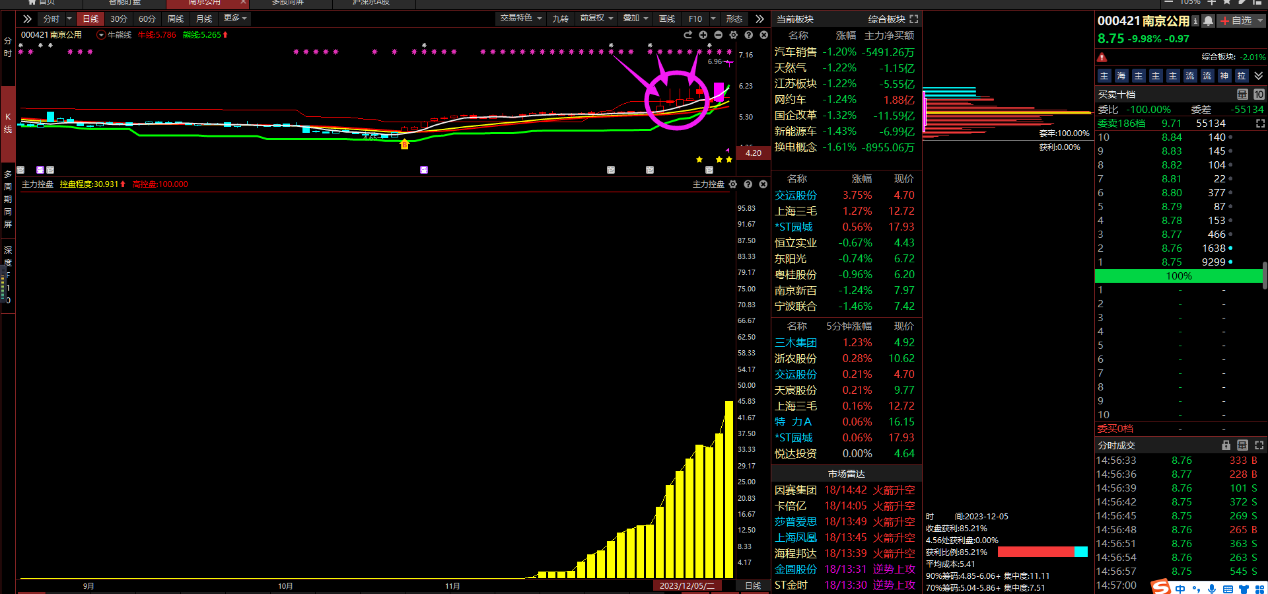Image resolution: width=1268 pixels, height=594 pixels.
Task: Click the 综合板块 sector link
Action: point(886,19)
